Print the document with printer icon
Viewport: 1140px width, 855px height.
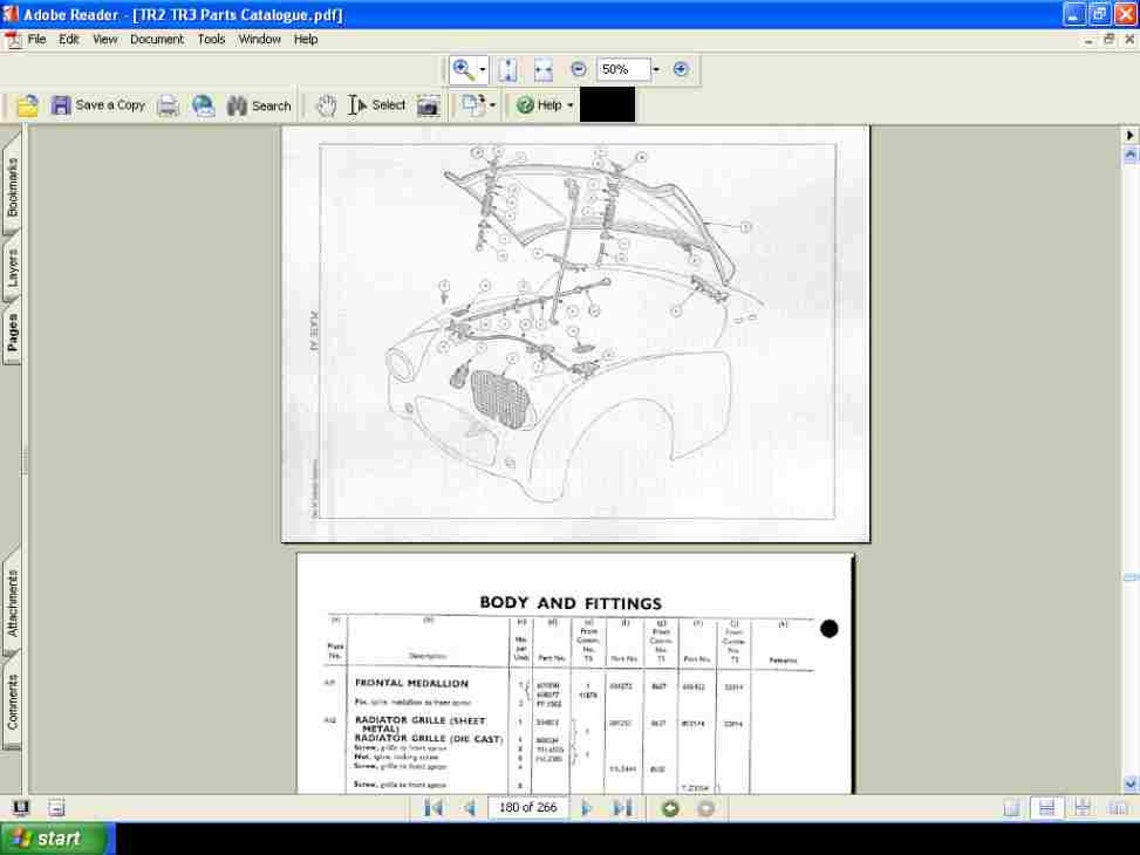click(x=168, y=106)
